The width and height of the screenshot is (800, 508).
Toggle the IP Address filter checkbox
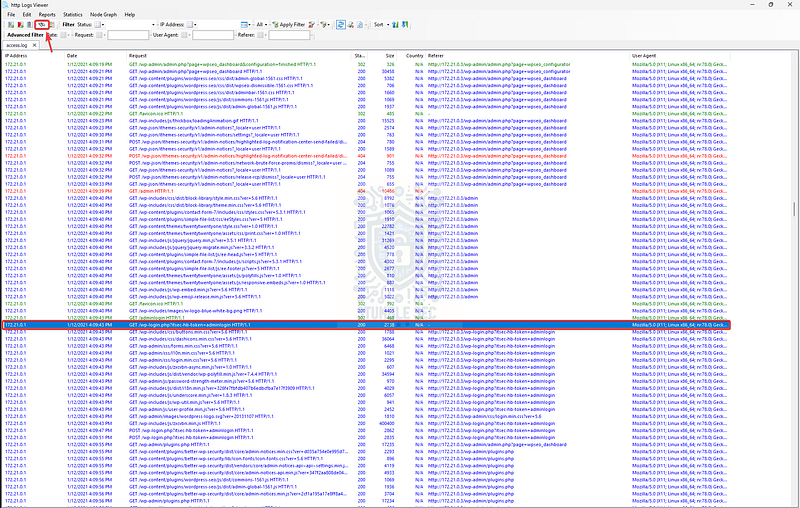tap(190, 24)
